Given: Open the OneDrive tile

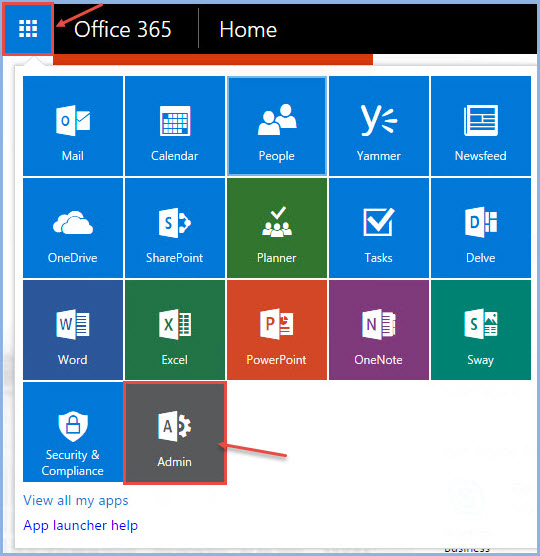Looking at the screenshot, I should (x=73, y=228).
